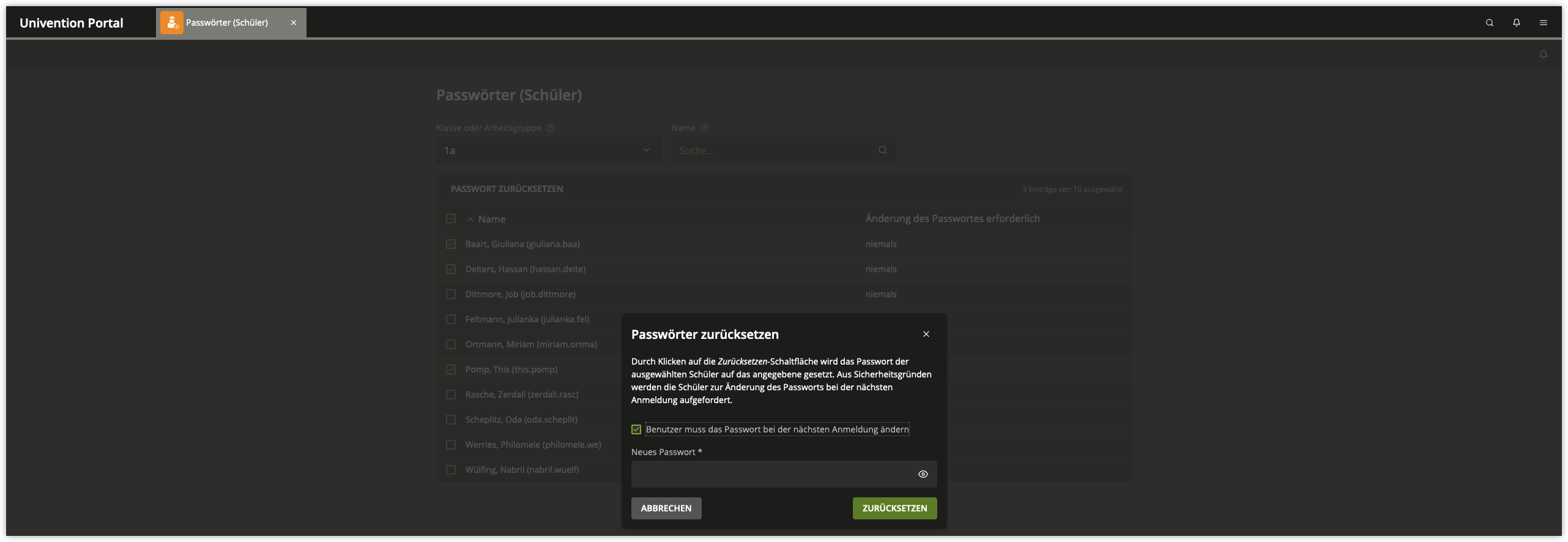Viewport: 1568px width, 542px height.
Task: Toggle checkbox for Werries, Philomele
Action: 451,445
